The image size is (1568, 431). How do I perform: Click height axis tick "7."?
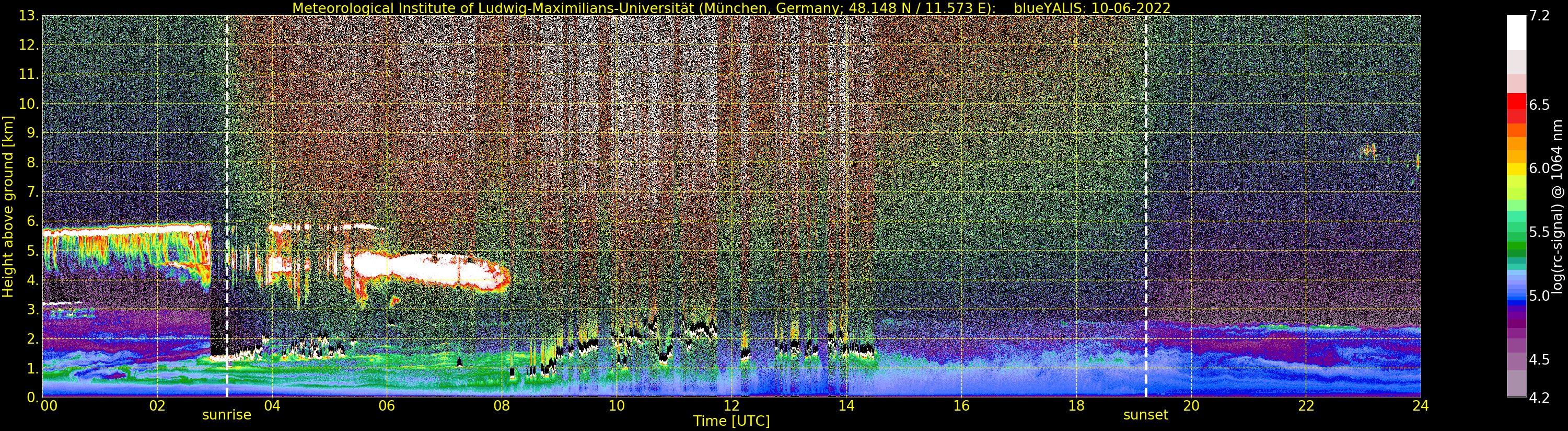tap(33, 192)
